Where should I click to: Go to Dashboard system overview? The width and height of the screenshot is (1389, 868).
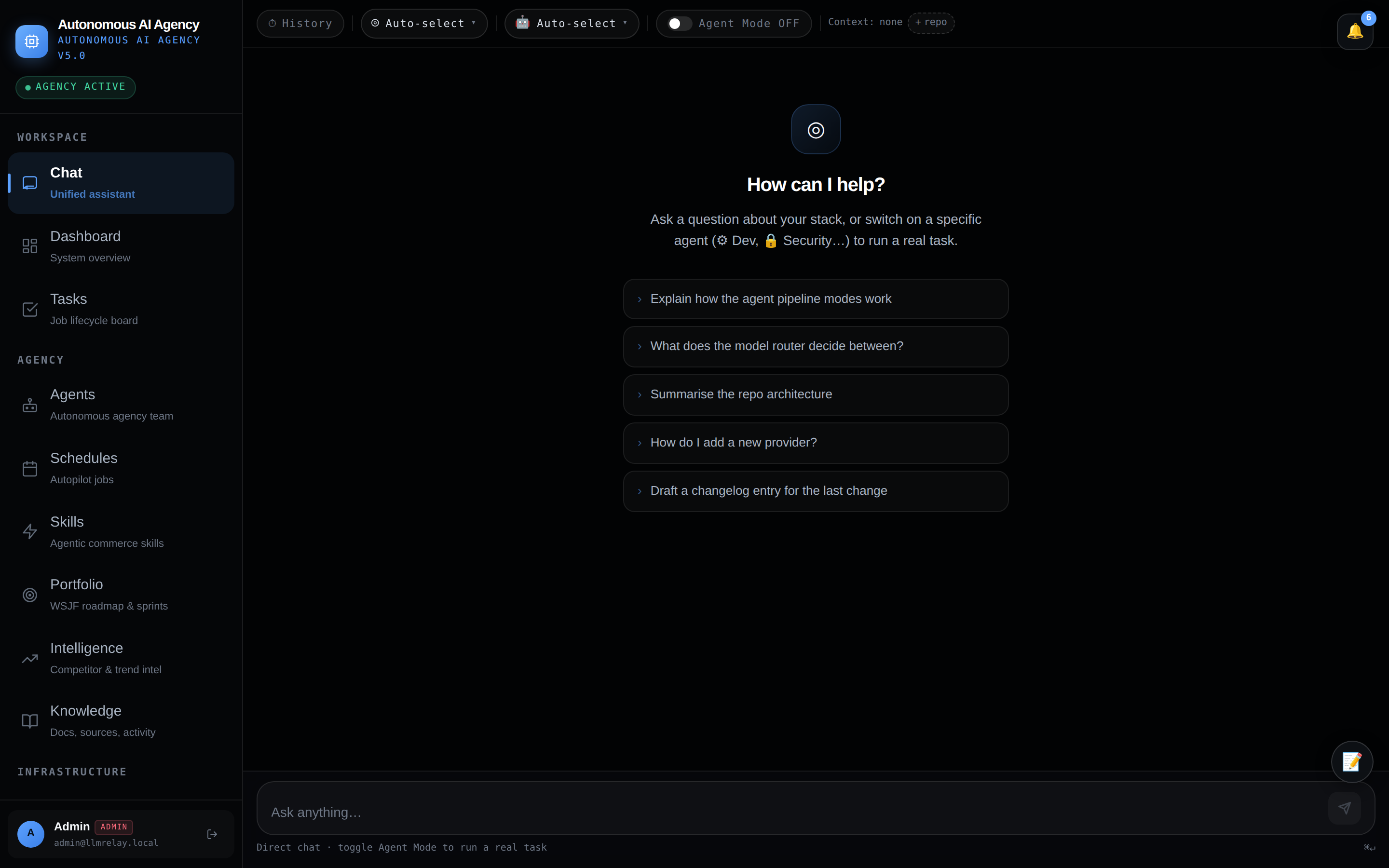pos(121,246)
